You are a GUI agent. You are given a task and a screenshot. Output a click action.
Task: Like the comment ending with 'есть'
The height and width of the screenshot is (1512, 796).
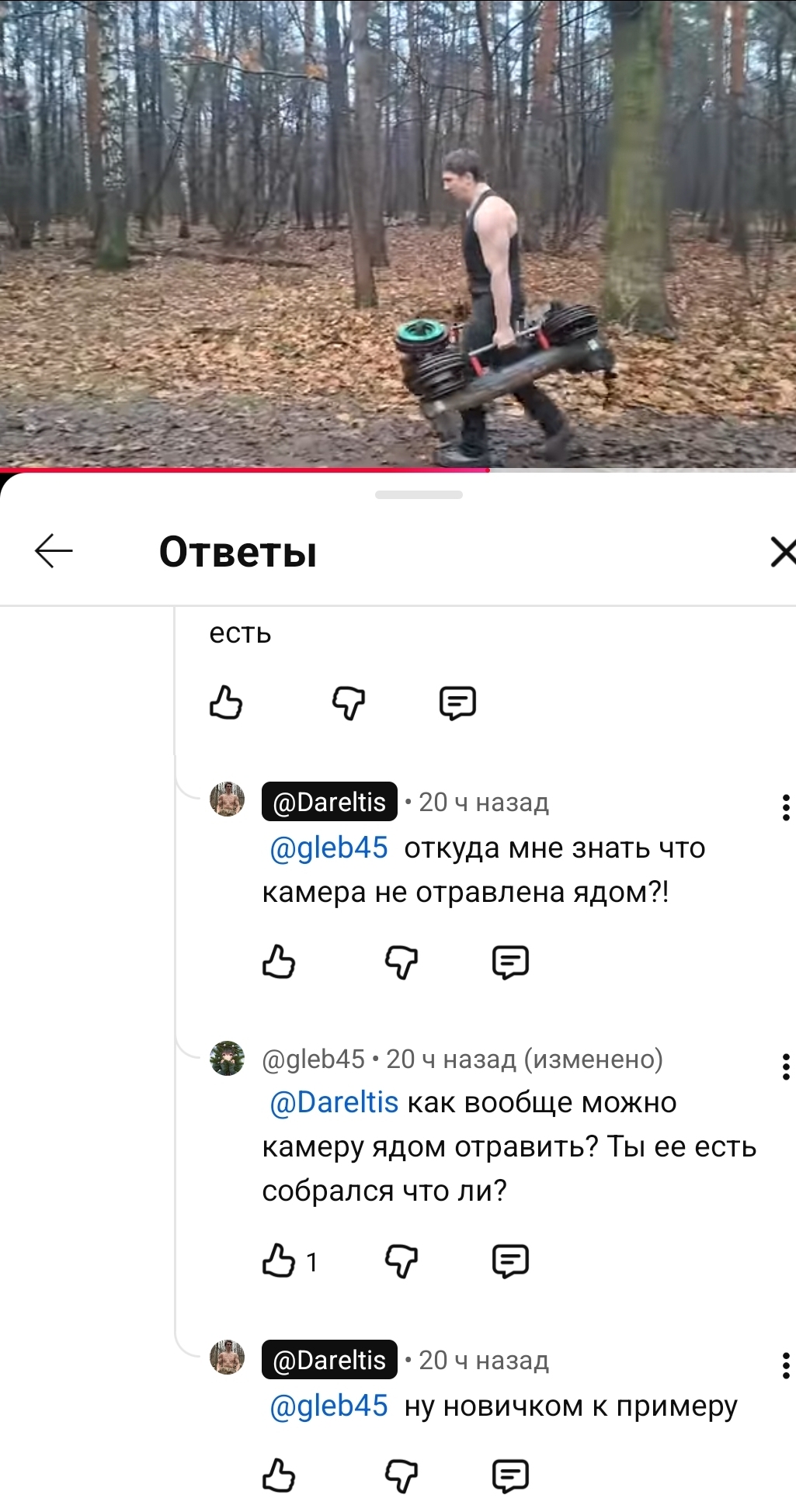coord(226,703)
